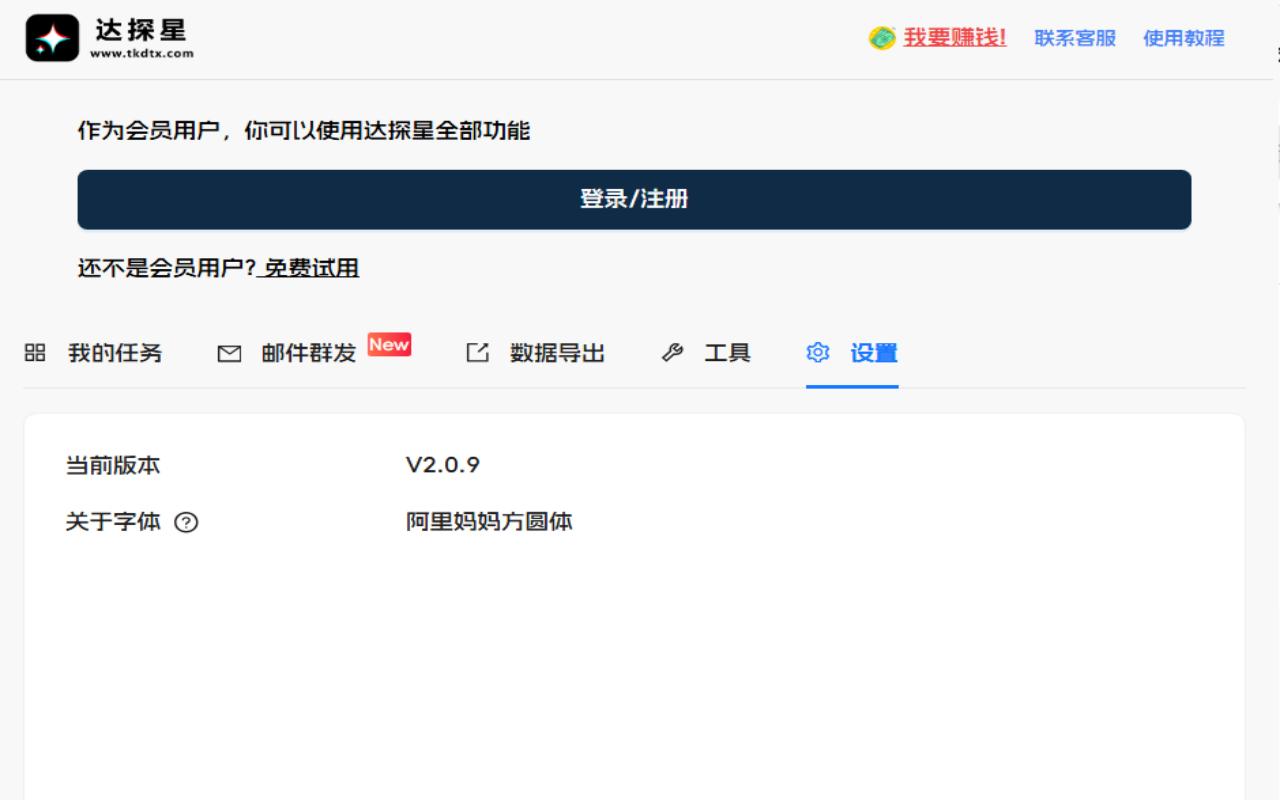
Task: Click the 达探星 star logo
Action: point(52,38)
